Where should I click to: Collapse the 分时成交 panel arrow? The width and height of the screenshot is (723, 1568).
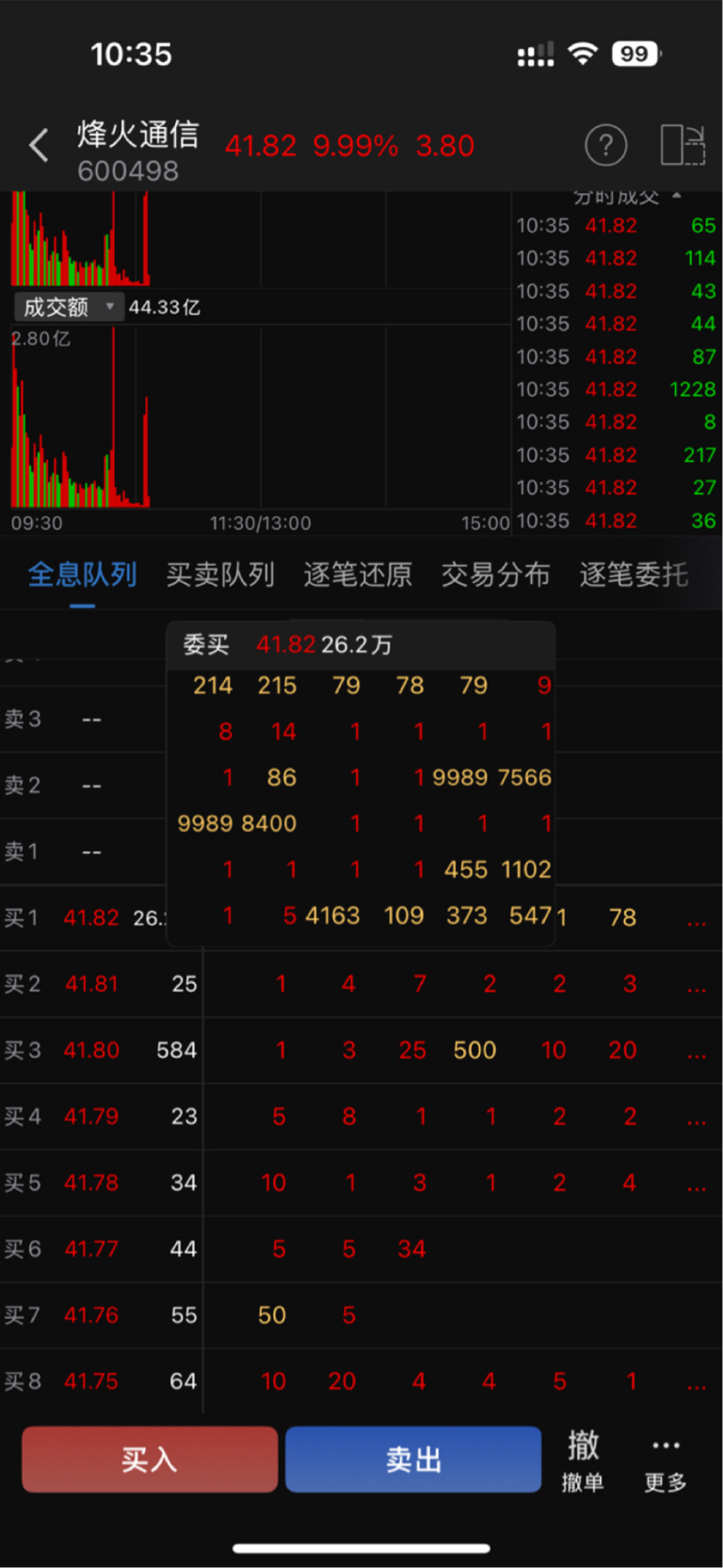tap(676, 196)
